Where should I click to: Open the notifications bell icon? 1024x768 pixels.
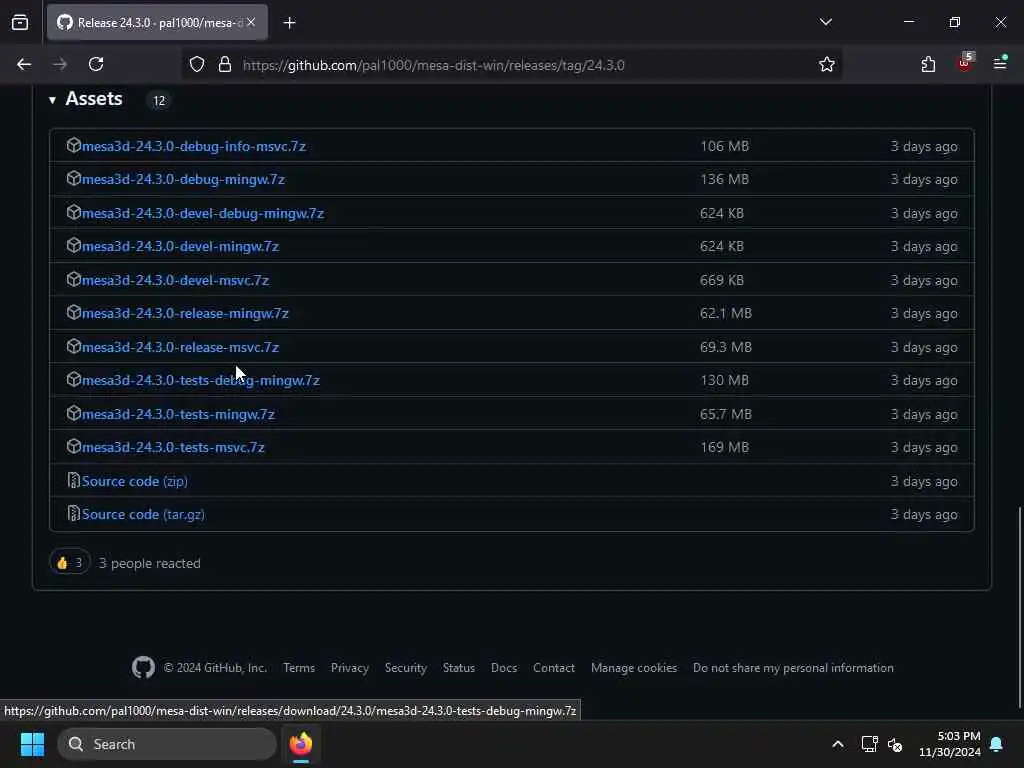pyautogui.click(x=997, y=744)
